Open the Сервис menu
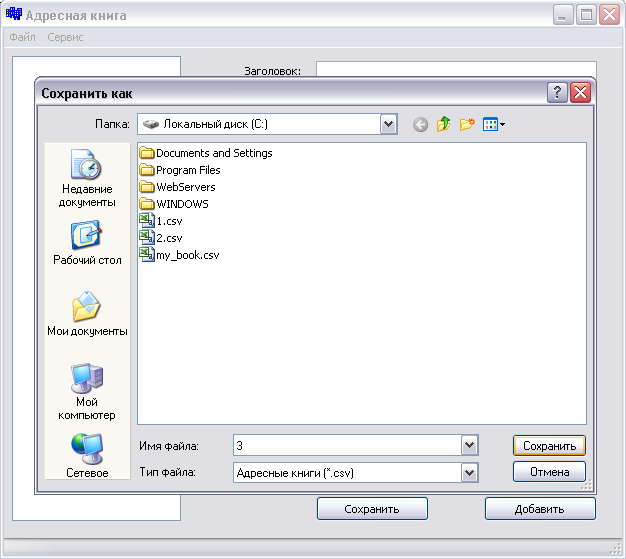This screenshot has width=626, height=559. coord(65,37)
